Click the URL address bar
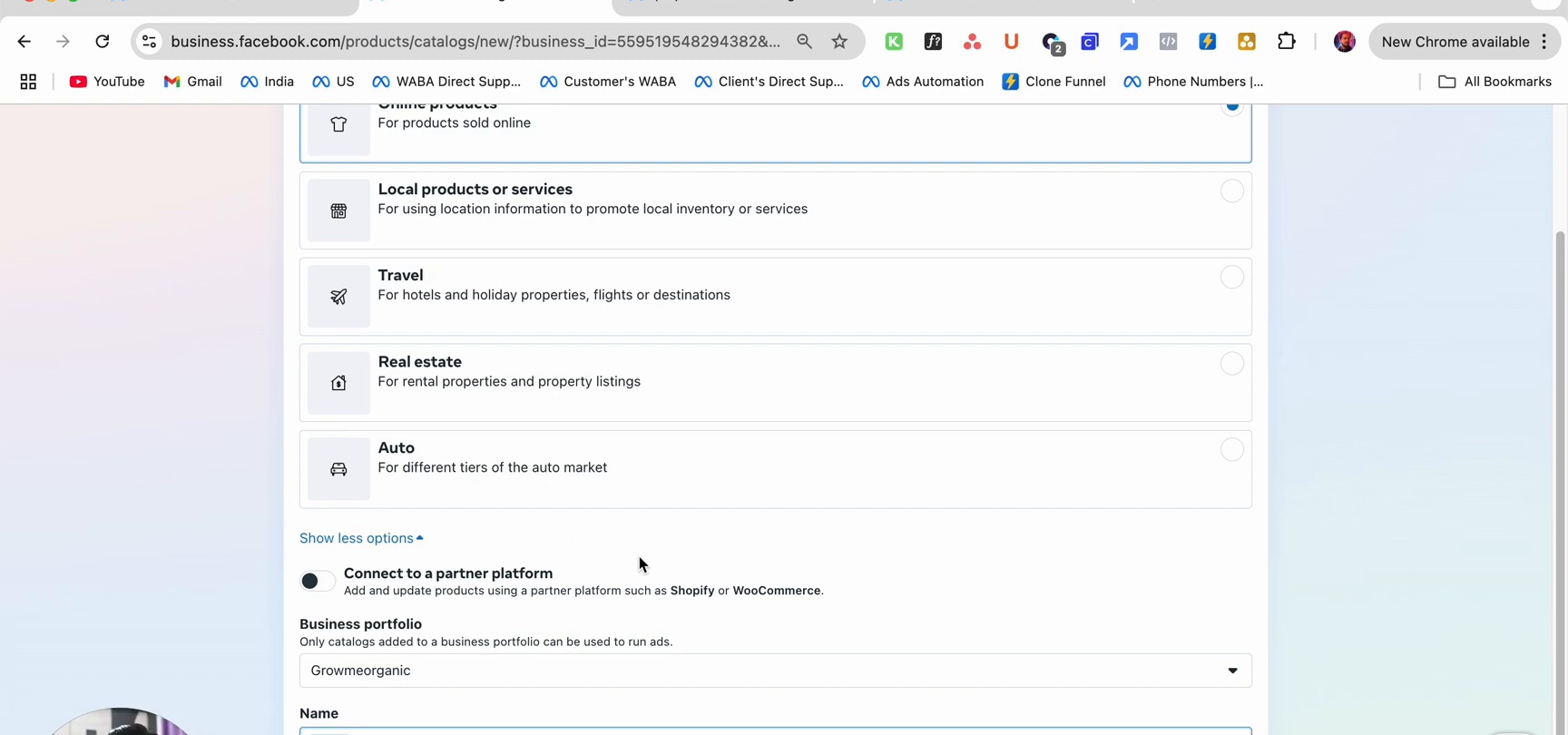 click(x=475, y=42)
